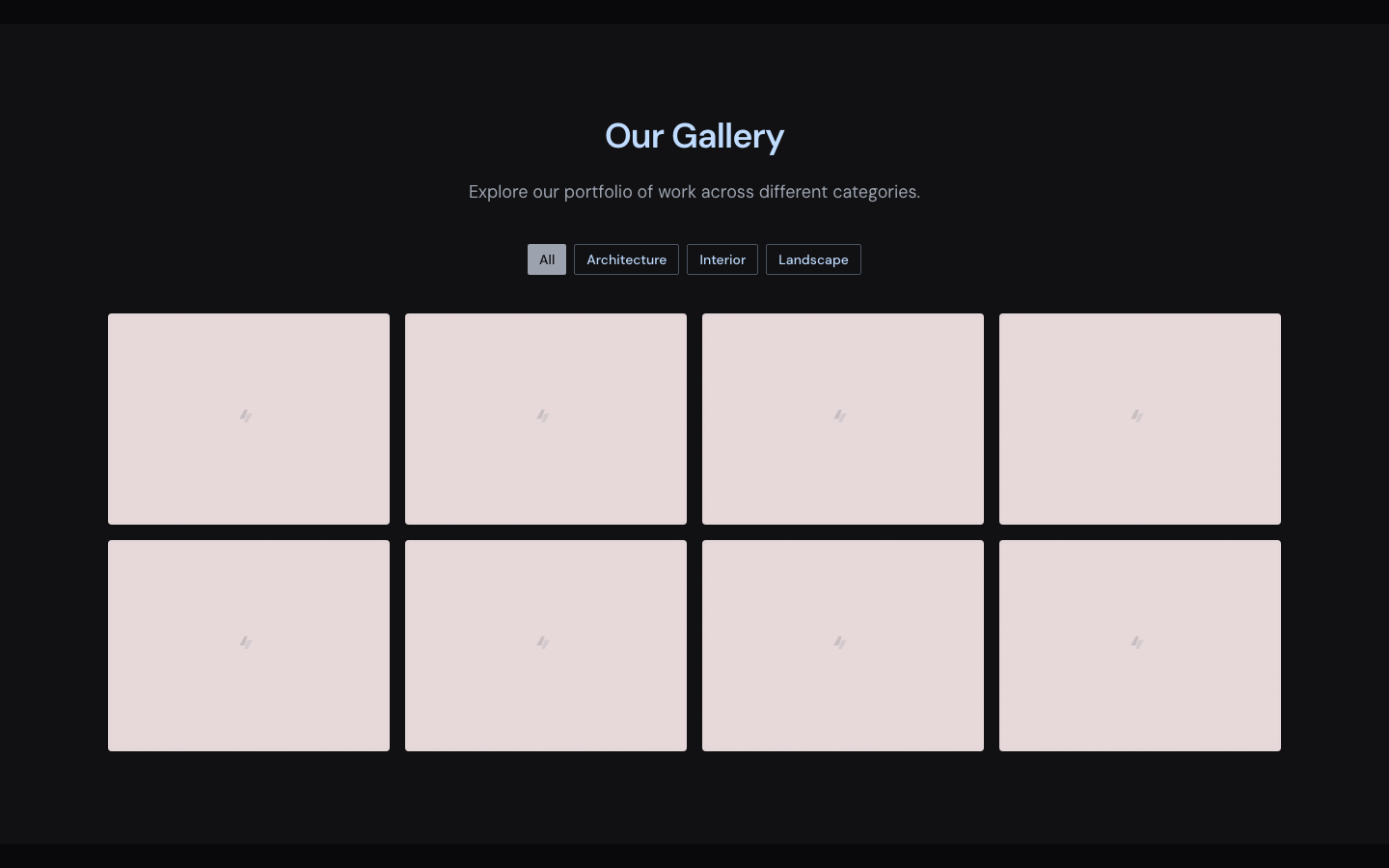Click broken image icon in bottom-right thumbnail
The image size is (1389, 868).
[x=1138, y=642]
